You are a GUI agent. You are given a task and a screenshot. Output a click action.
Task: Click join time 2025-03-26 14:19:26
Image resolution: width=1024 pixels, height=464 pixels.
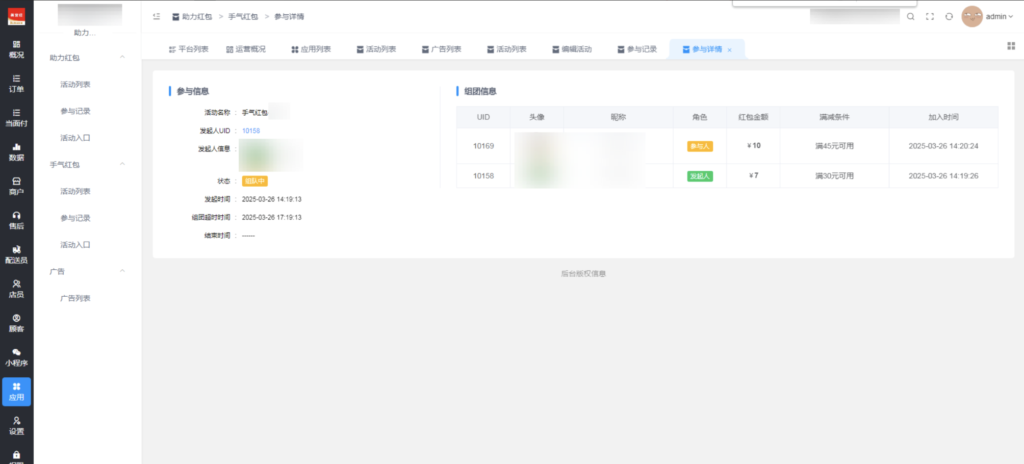[x=944, y=176]
